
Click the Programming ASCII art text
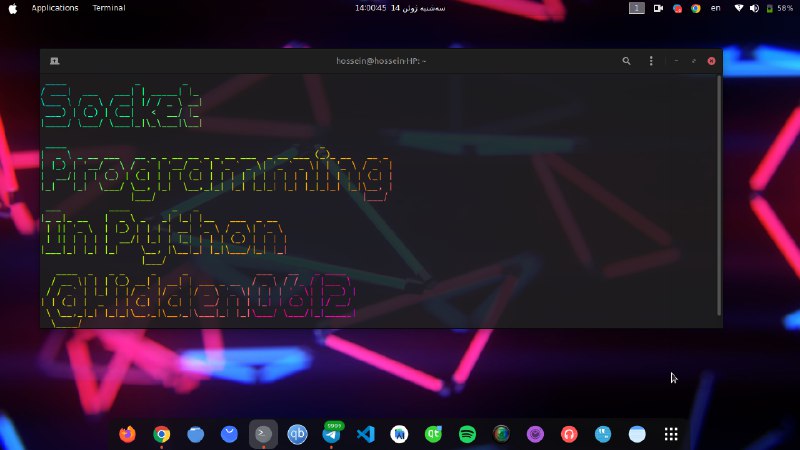coord(216,173)
